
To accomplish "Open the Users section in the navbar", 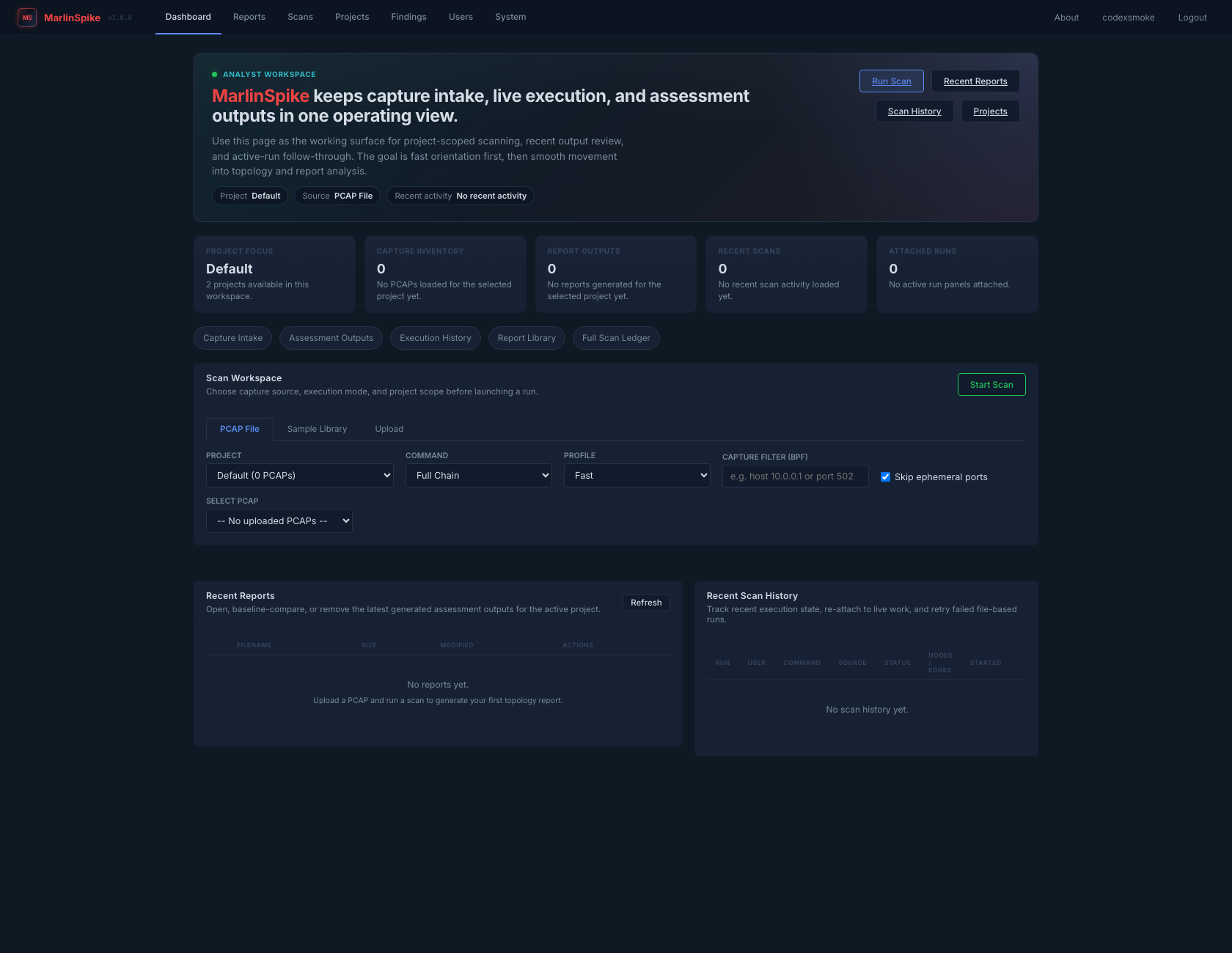I will pos(461,17).
